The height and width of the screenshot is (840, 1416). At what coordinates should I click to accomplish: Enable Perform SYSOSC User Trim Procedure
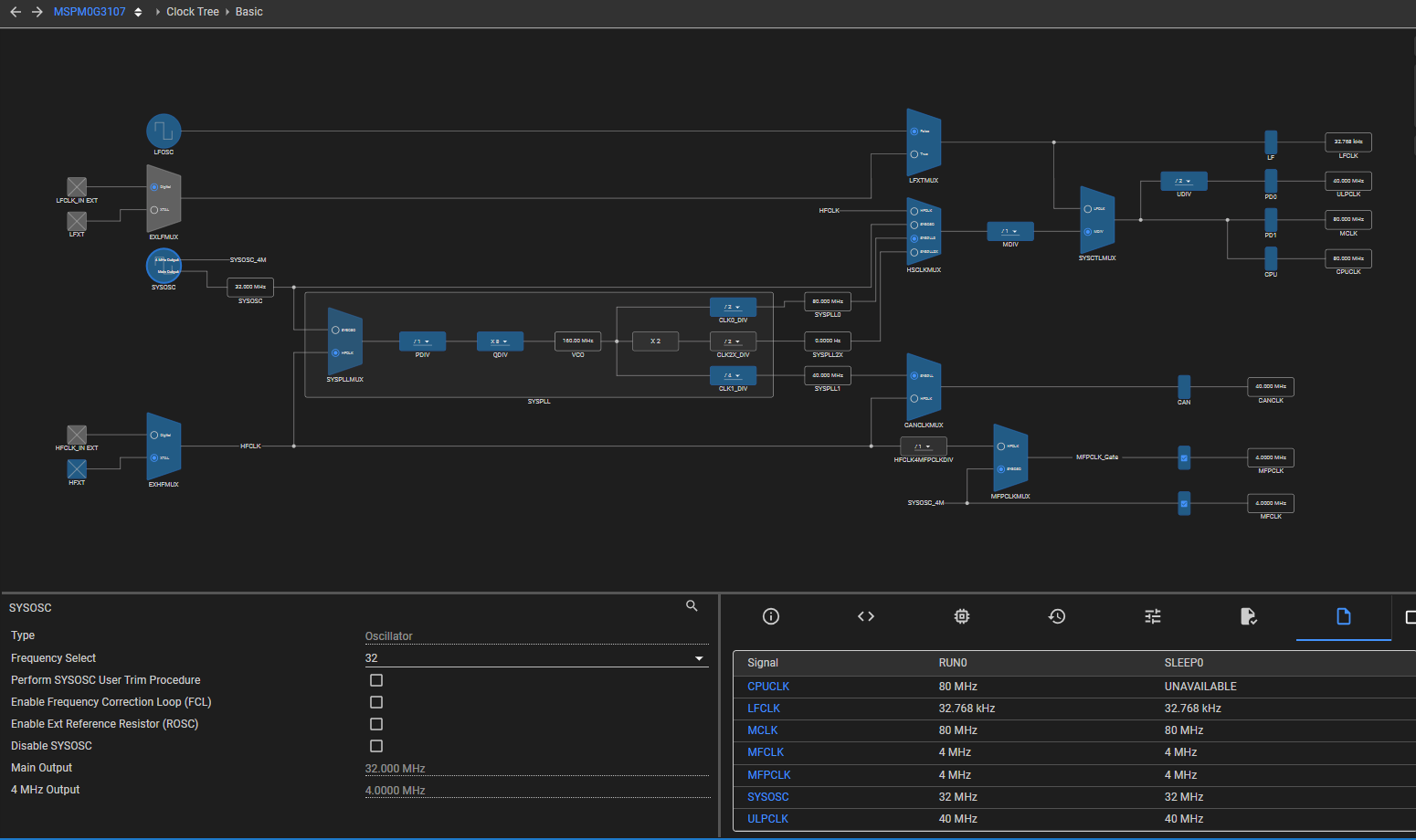point(376,680)
